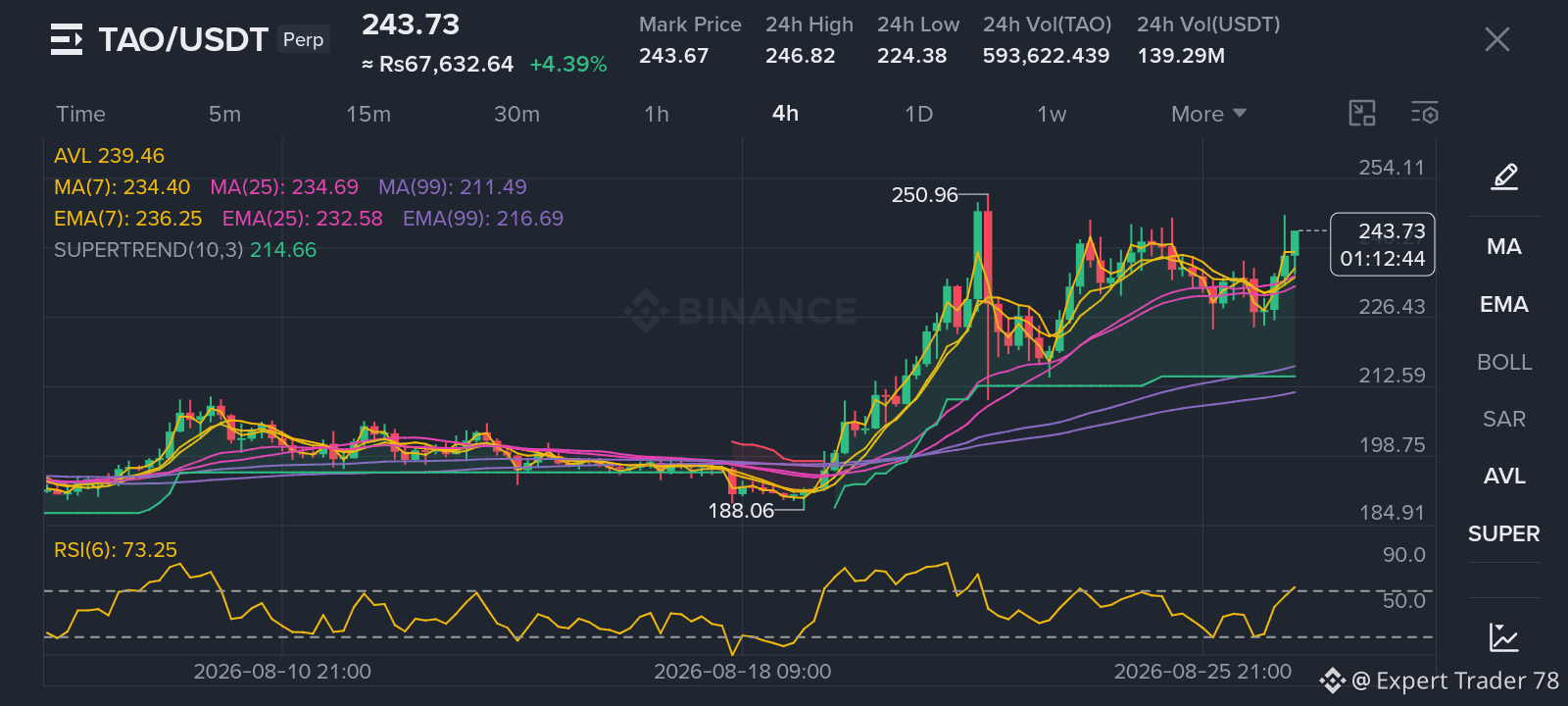The width and height of the screenshot is (1568, 706).
Task: Select the 1h timeframe
Action: click(657, 114)
